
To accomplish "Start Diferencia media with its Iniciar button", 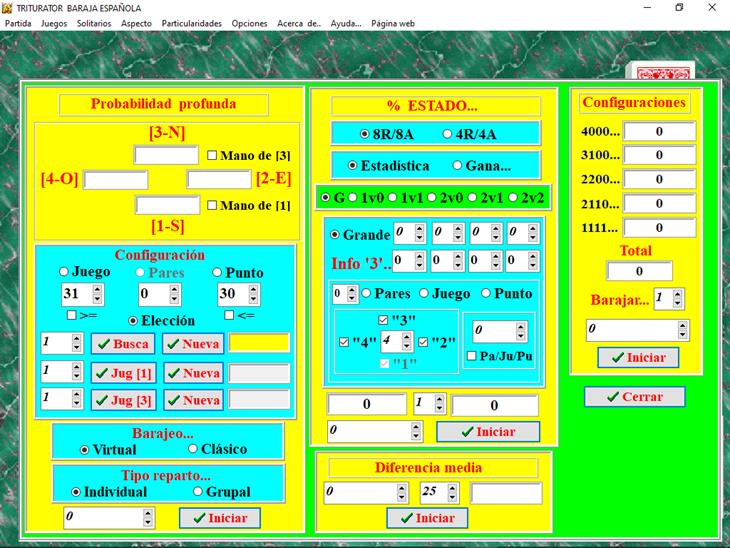I will tap(426, 518).
